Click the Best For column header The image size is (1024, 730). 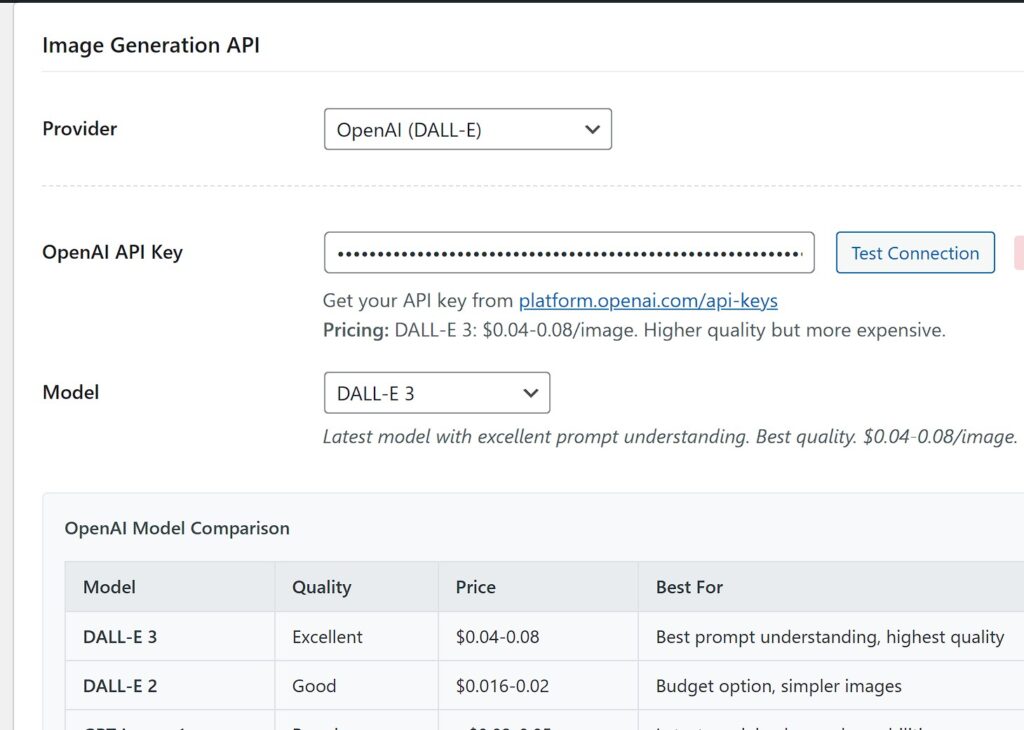tap(689, 587)
